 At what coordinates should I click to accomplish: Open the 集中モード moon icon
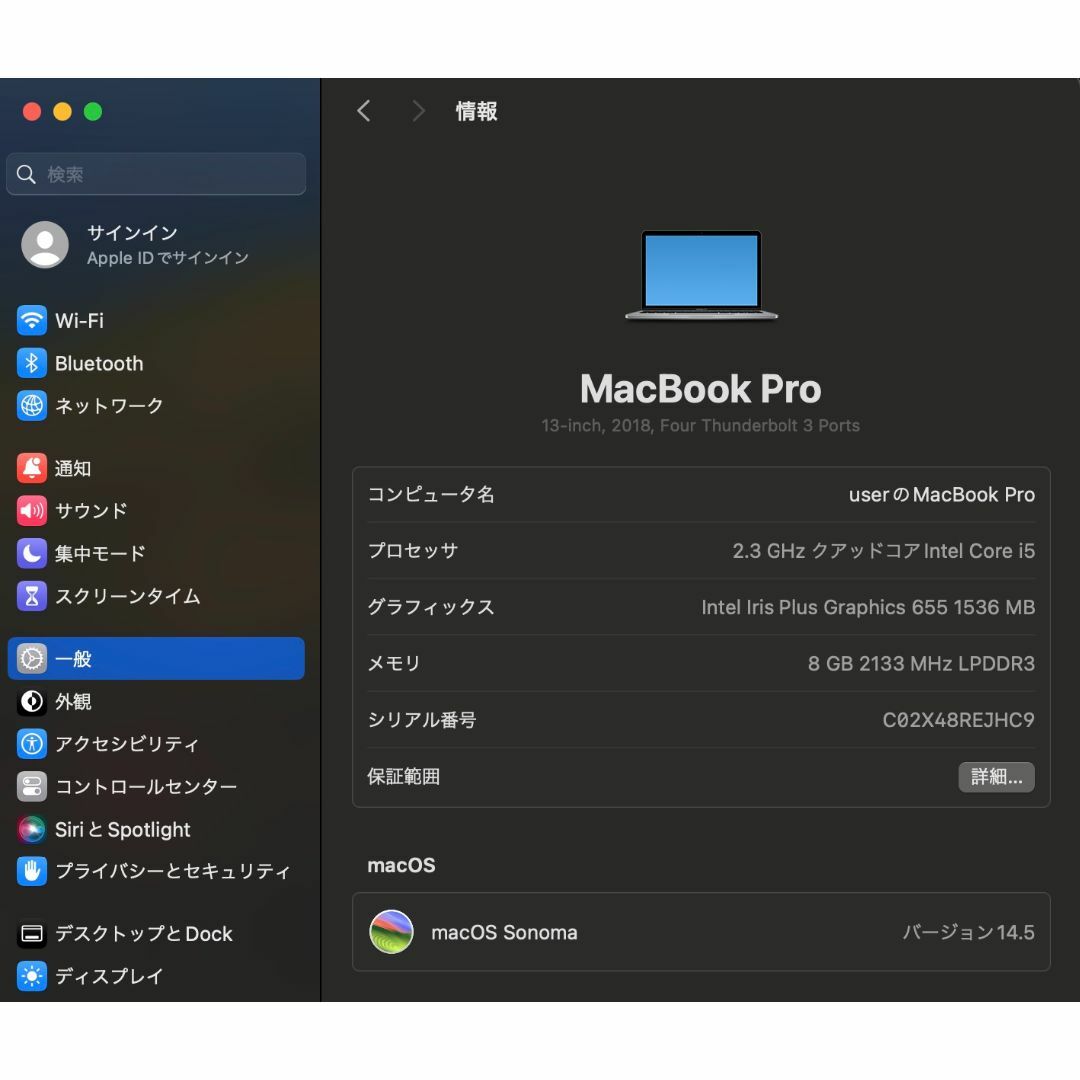(x=32, y=553)
